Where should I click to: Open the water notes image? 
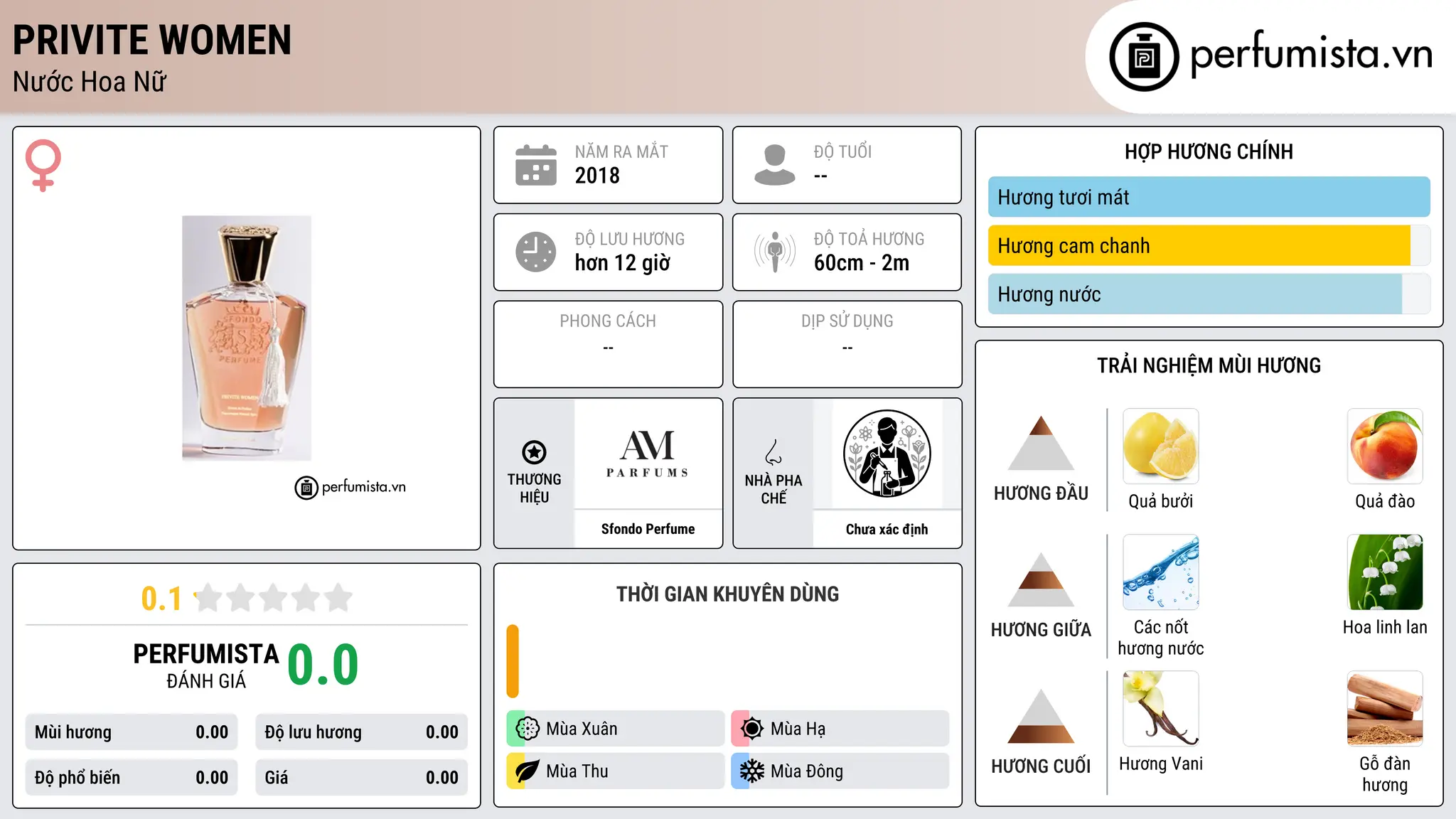tap(1161, 572)
